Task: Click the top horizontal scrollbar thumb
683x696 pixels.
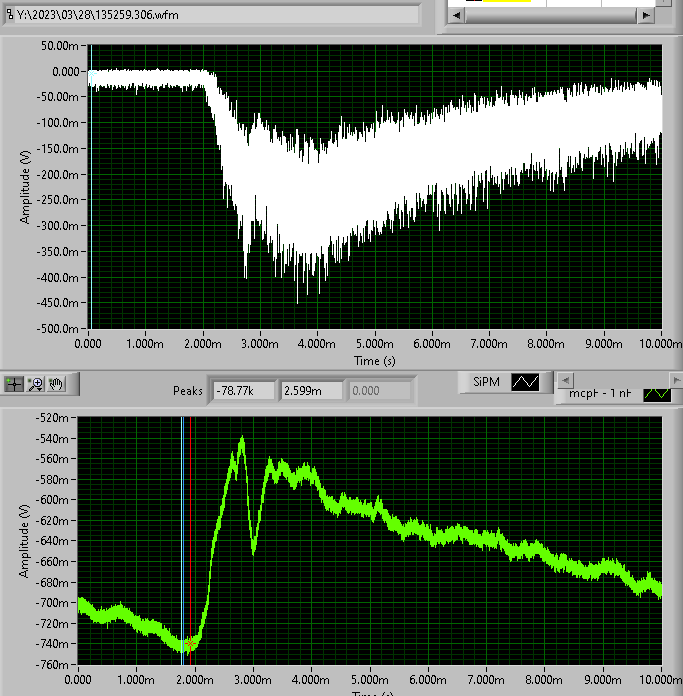Action: click(x=551, y=16)
